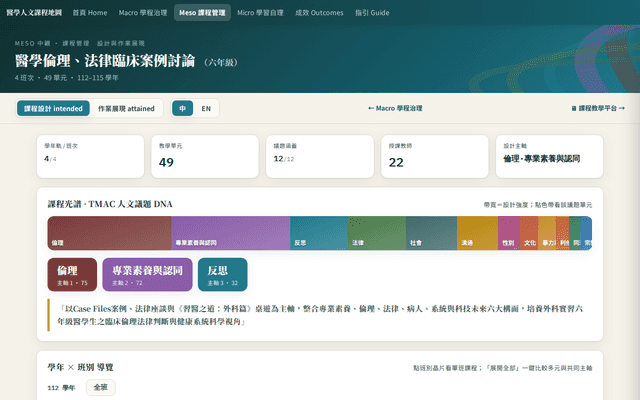Click the course description quote beginning 以Case Files案例

click(x=320, y=315)
